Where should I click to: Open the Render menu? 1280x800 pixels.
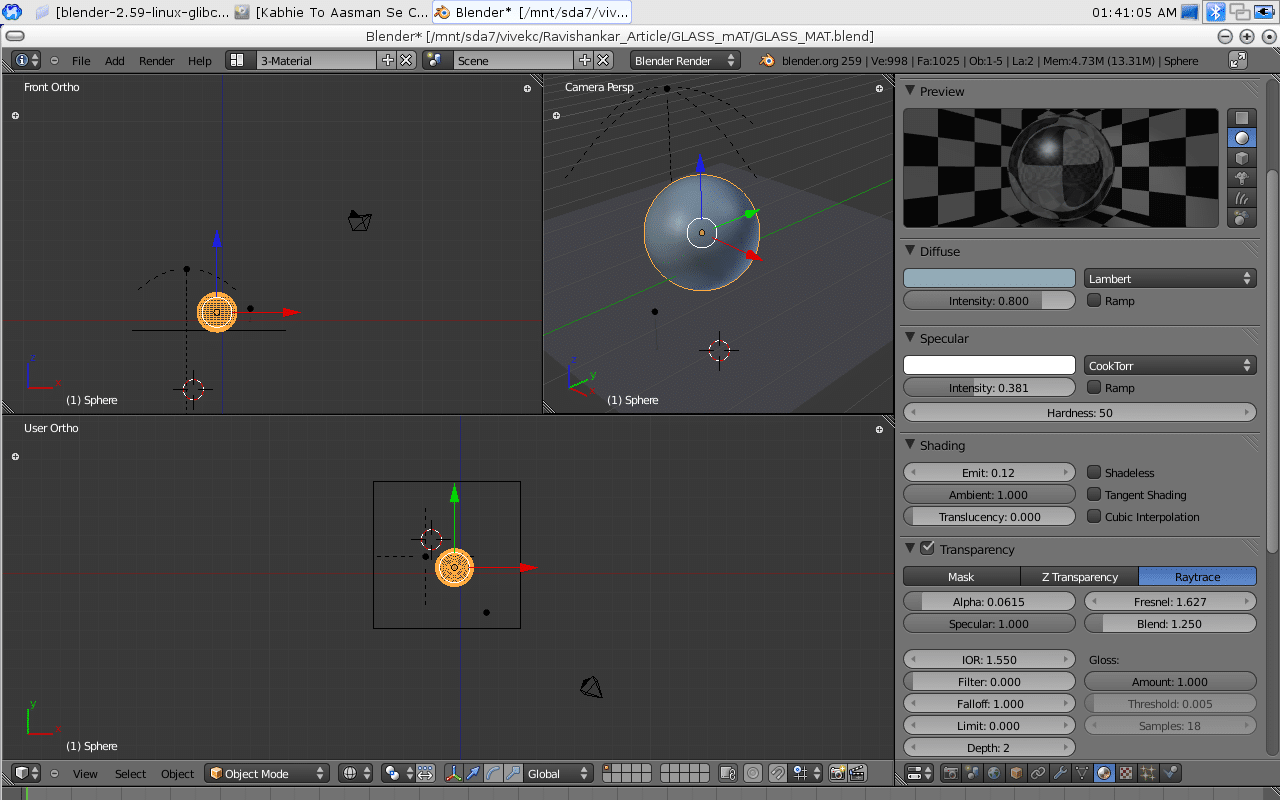(156, 61)
